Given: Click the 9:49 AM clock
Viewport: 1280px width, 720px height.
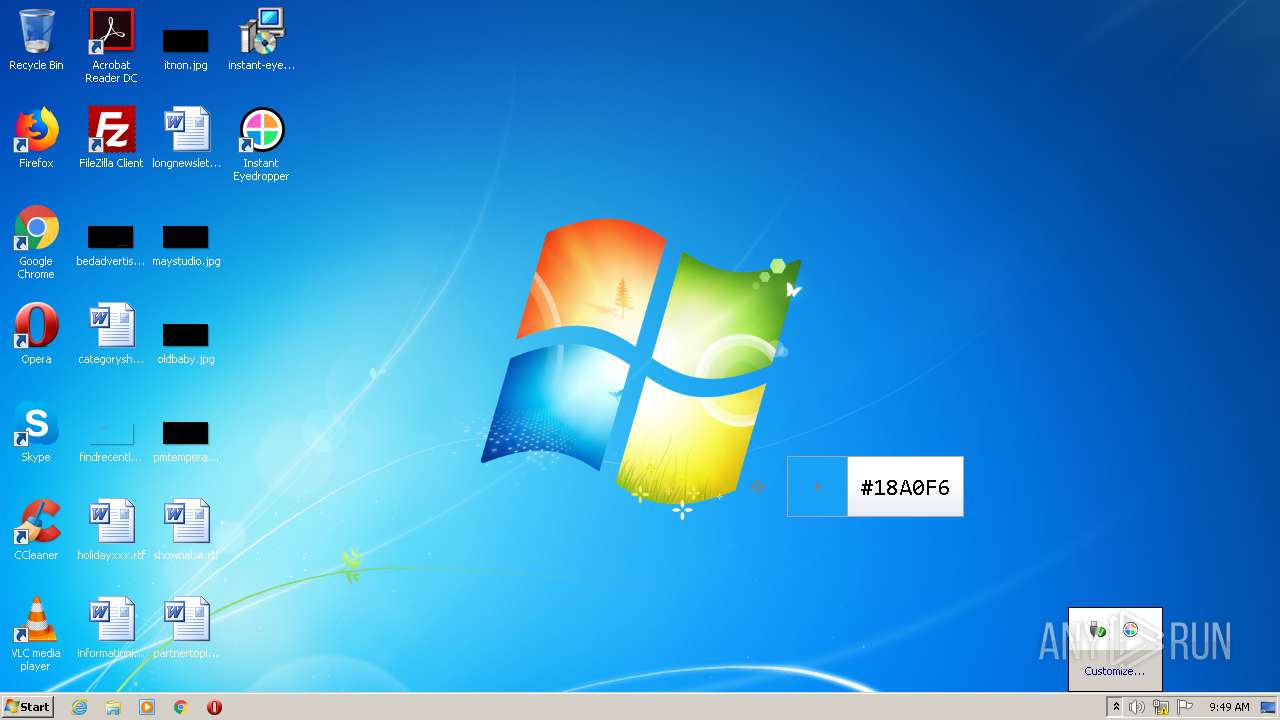Looking at the screenshot, I should (1229, 707).
